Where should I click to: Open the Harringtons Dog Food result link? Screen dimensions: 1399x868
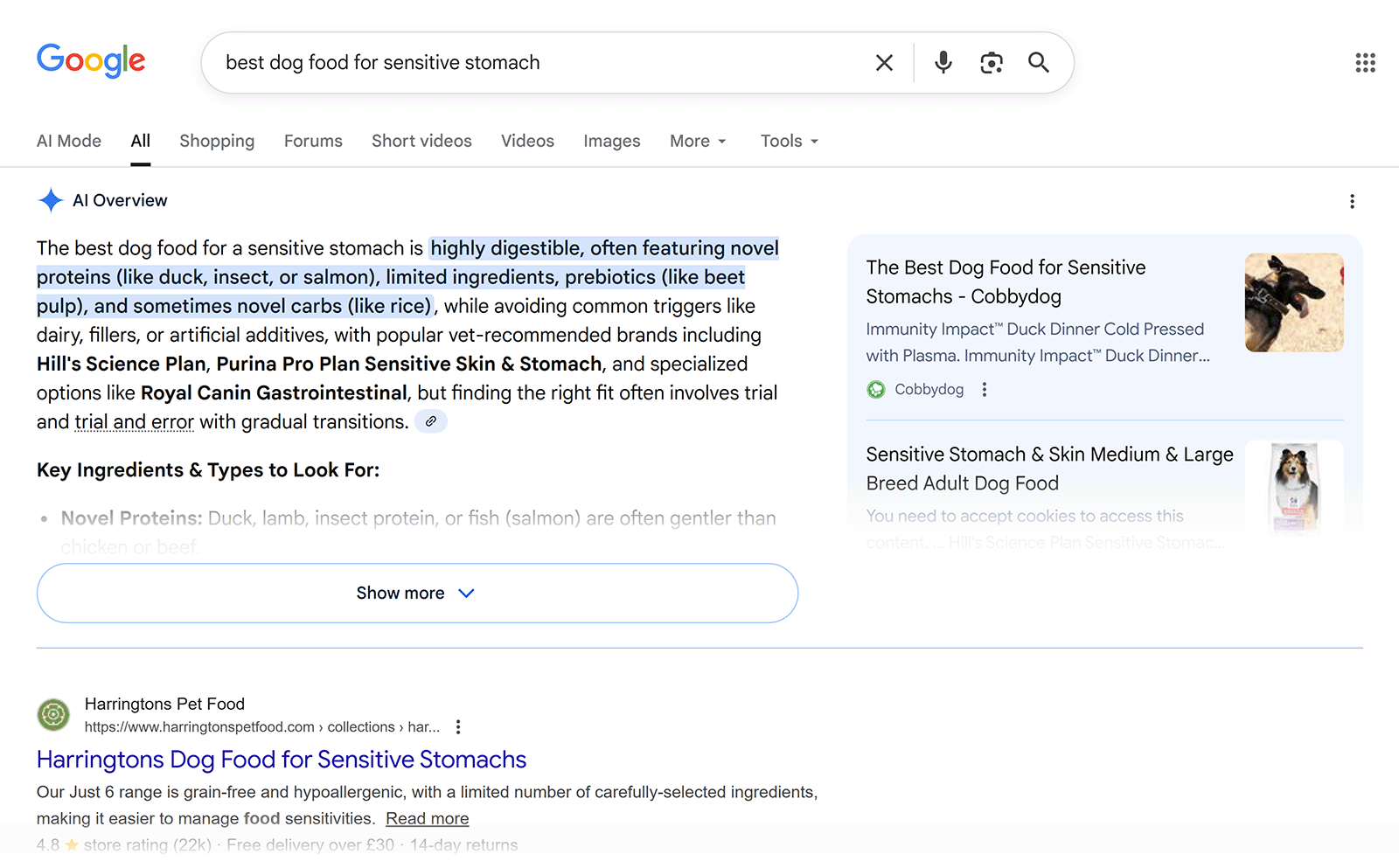pos(281,760)
